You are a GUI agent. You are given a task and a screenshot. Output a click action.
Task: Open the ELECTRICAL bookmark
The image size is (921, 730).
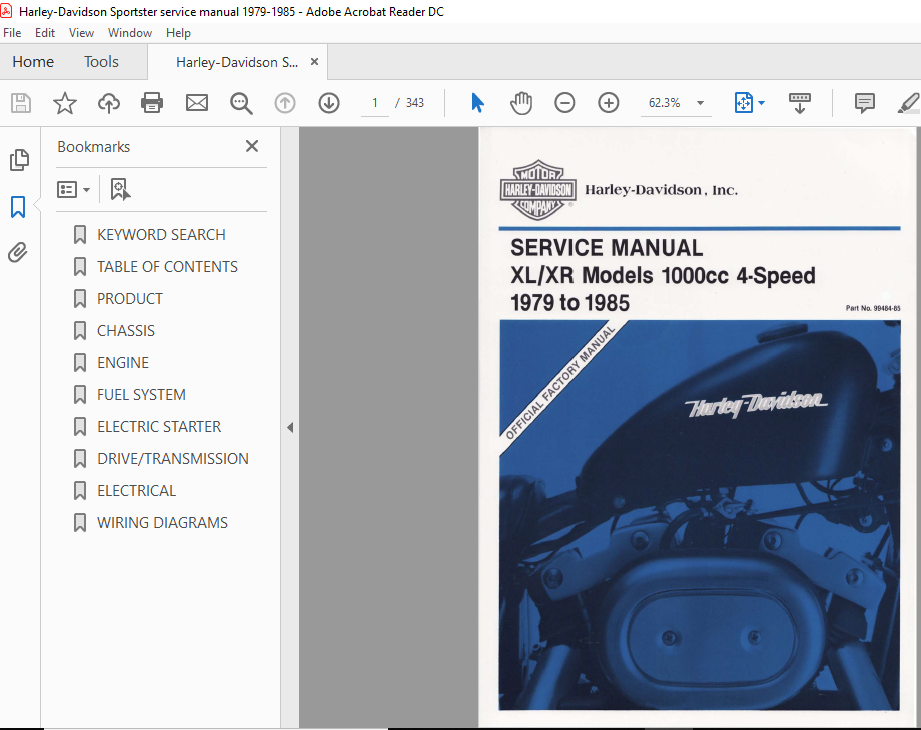tap(136, 491)
